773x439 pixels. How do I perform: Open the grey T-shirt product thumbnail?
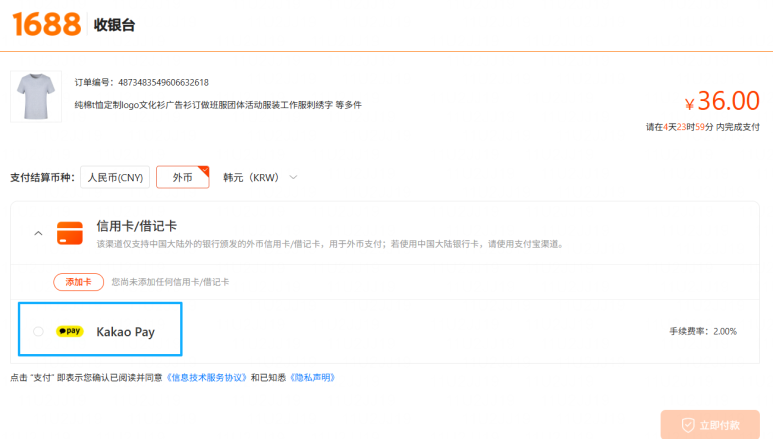pos(36,97)
